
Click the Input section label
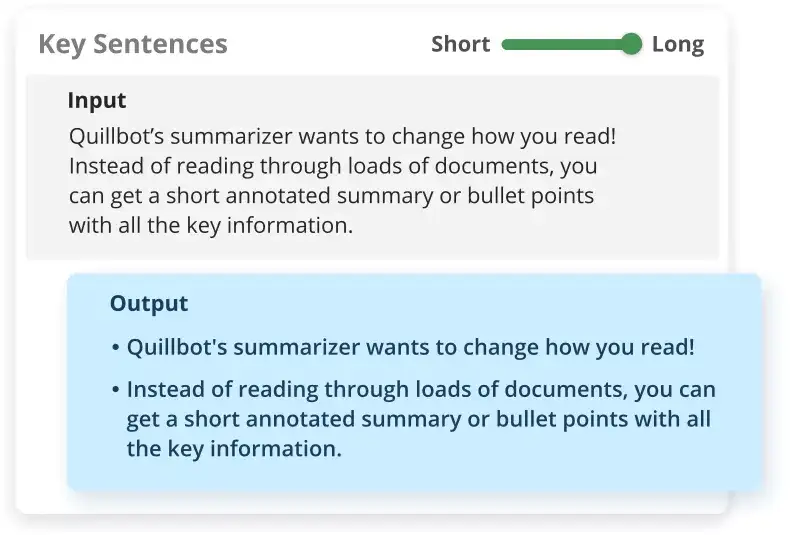97,101
